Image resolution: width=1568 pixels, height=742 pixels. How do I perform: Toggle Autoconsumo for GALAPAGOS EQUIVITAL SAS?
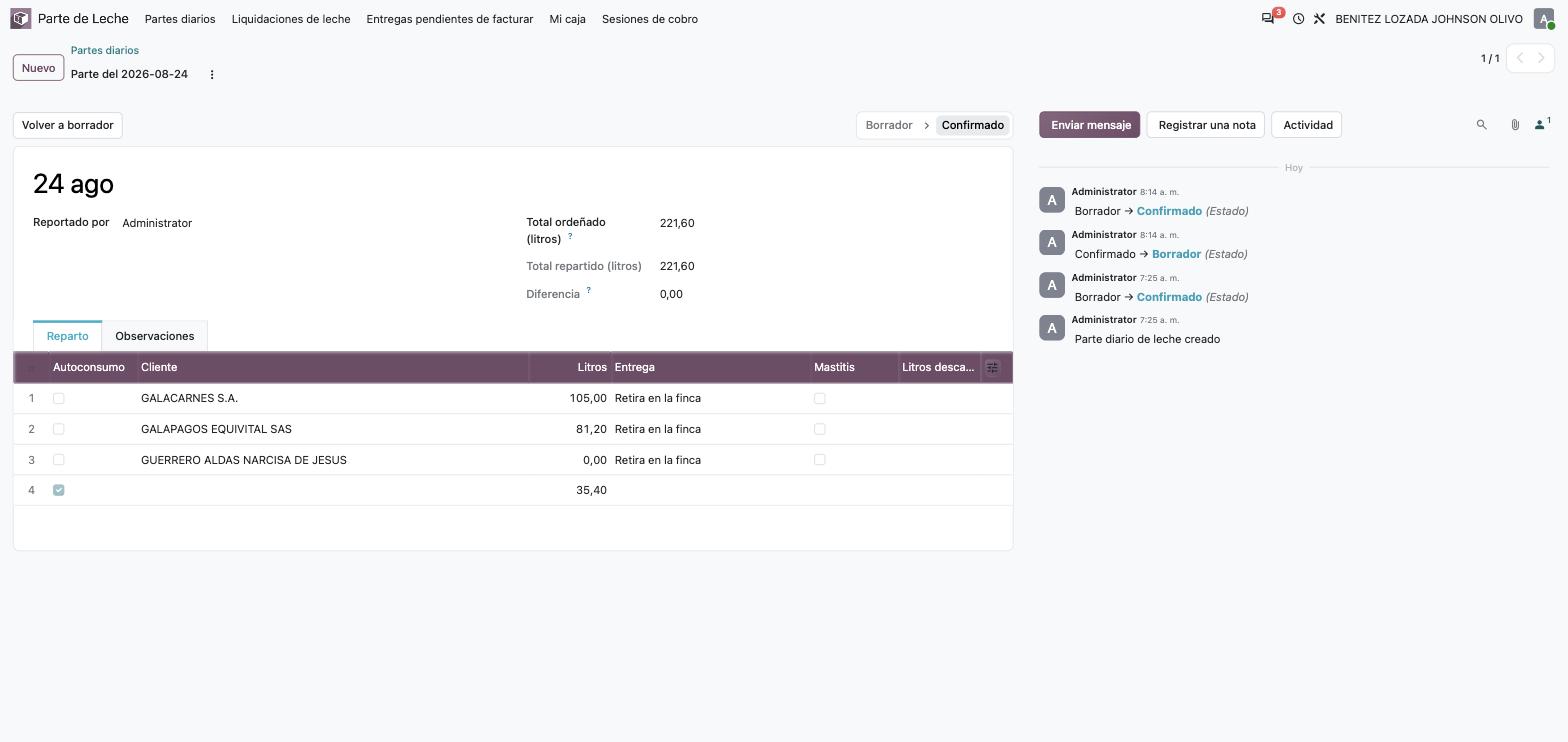[58, 429]
